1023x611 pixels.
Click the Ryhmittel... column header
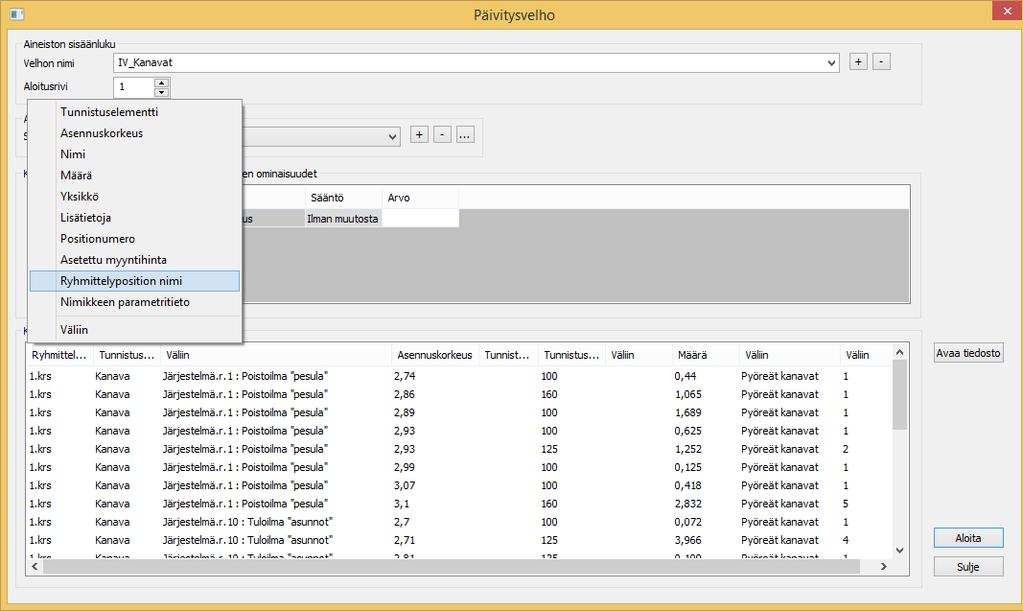pos(59,355)
